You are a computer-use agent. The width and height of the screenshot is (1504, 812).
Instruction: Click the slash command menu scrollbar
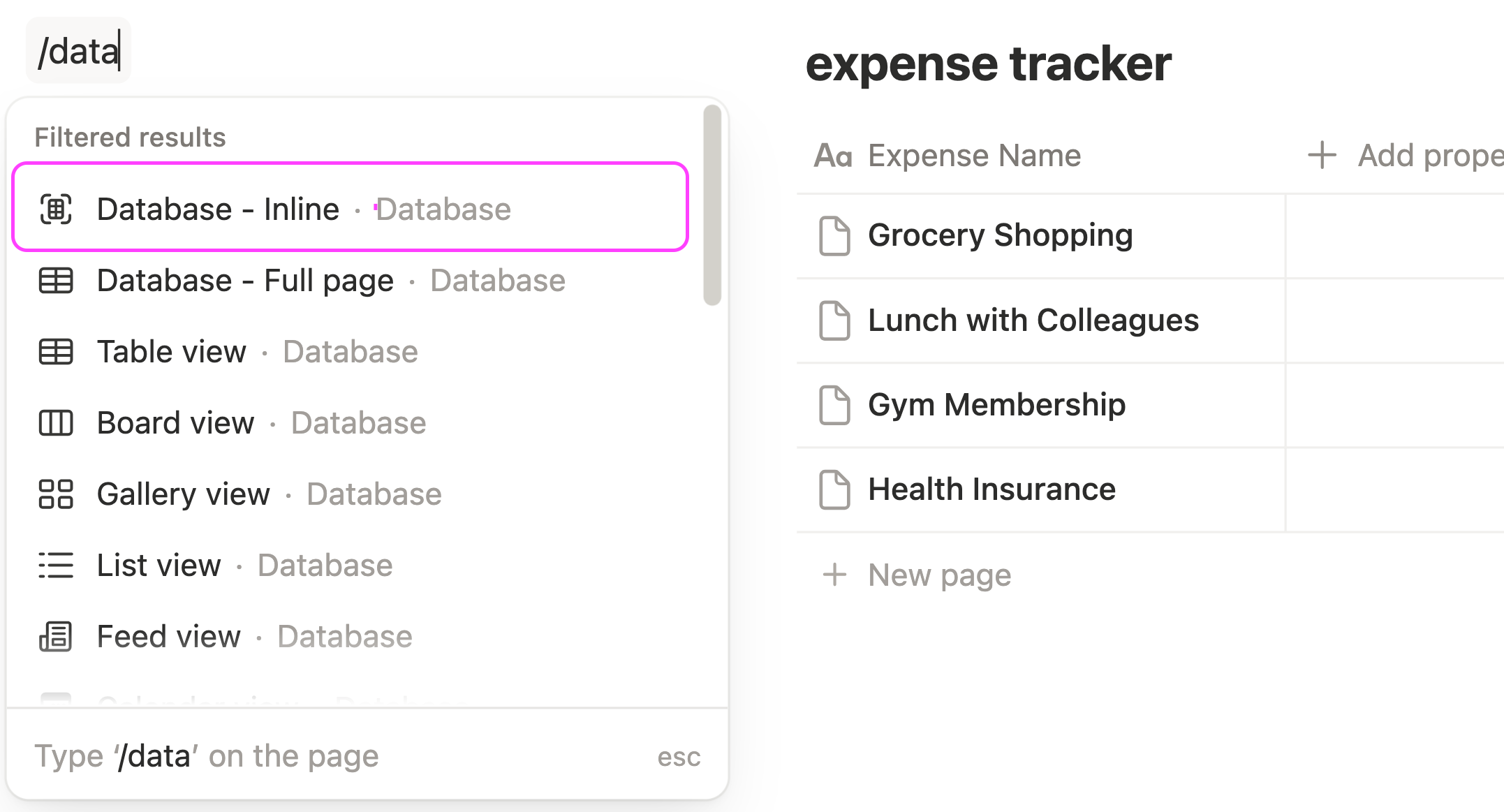(712, 205)
